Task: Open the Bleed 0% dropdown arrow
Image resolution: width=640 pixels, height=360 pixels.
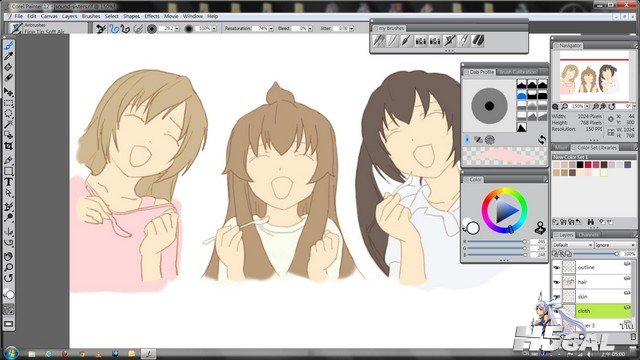Action: coord(310,29)
